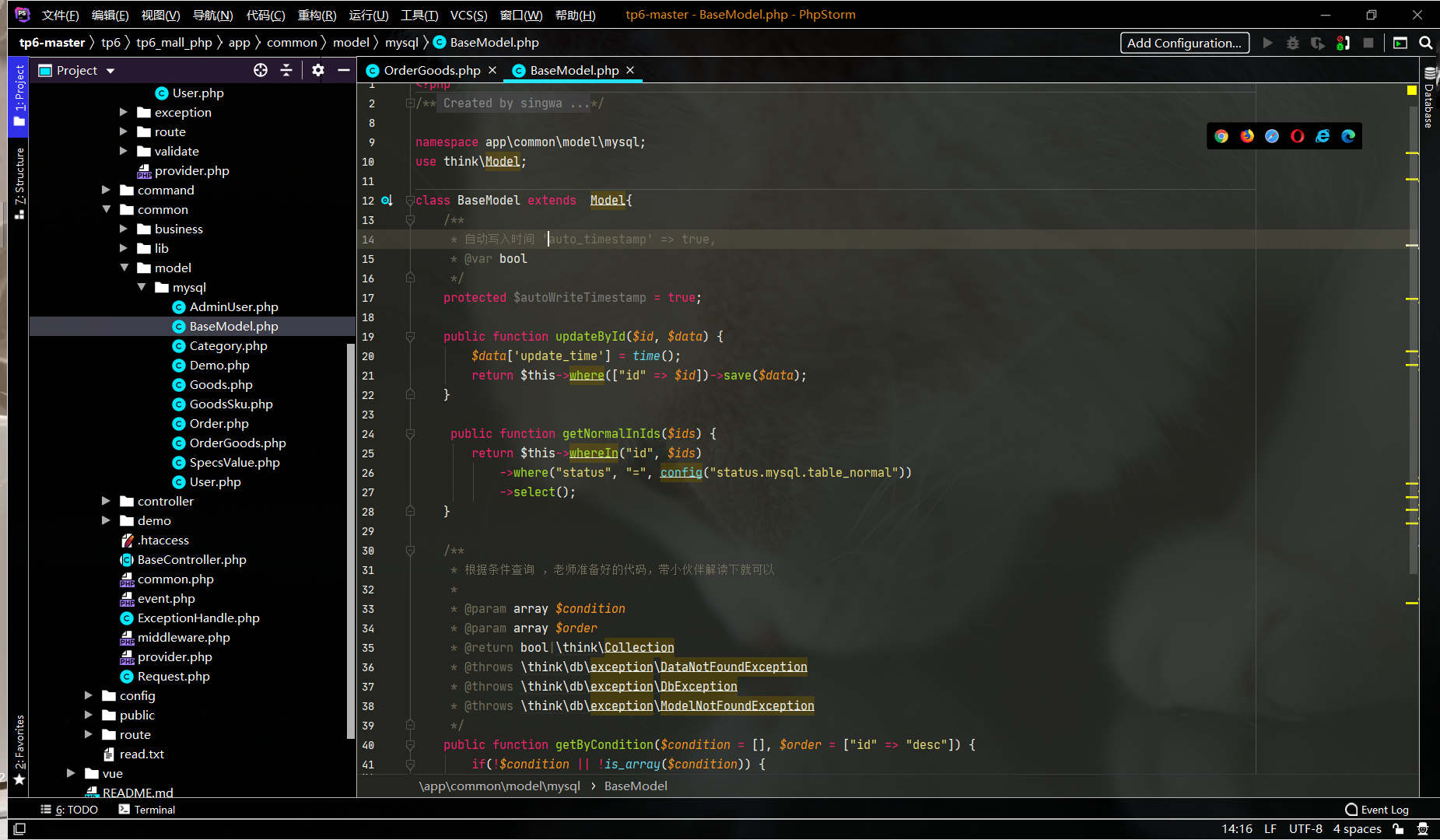Toggle tool window bars button in corner
The height and width of the screenshot is (840, 1440).
pyautogui.click(x=20, y=829)
